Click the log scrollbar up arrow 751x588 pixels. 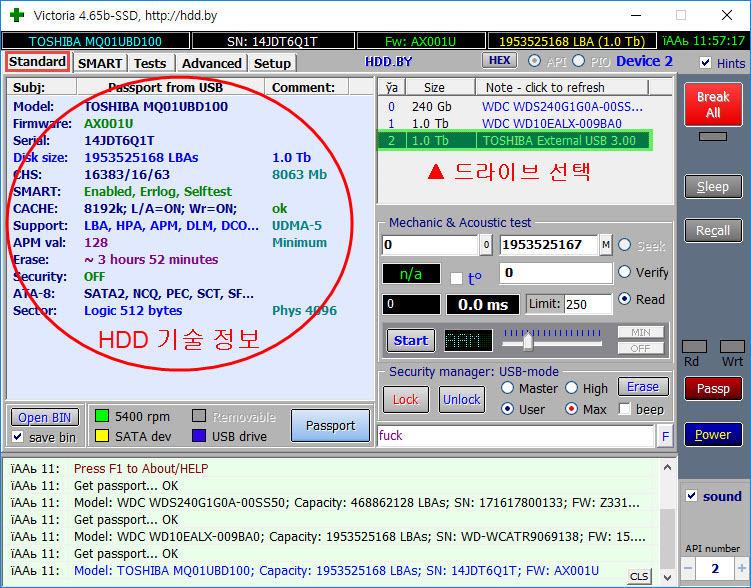pos(667,467)
